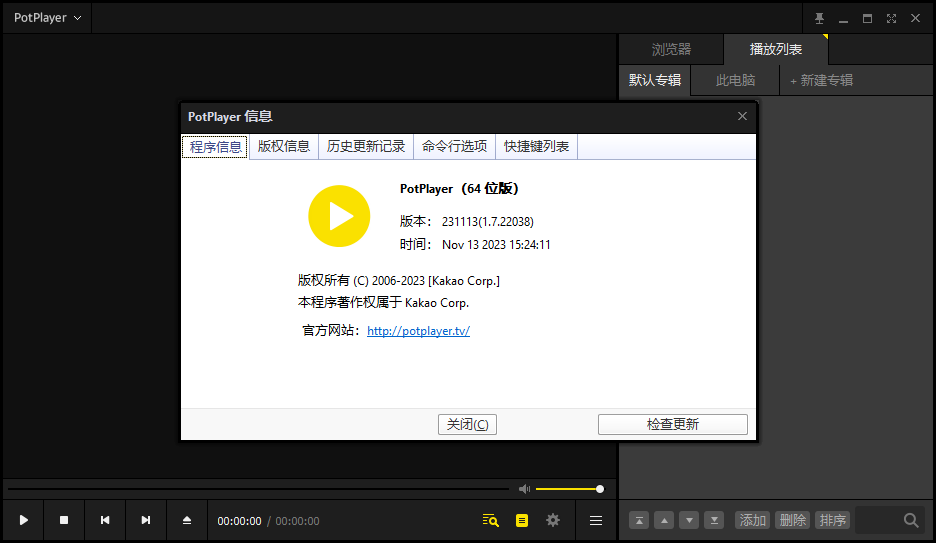936x543 pixels.
Task: Switch to the 浏览器 tab
Action: [671, 50]
